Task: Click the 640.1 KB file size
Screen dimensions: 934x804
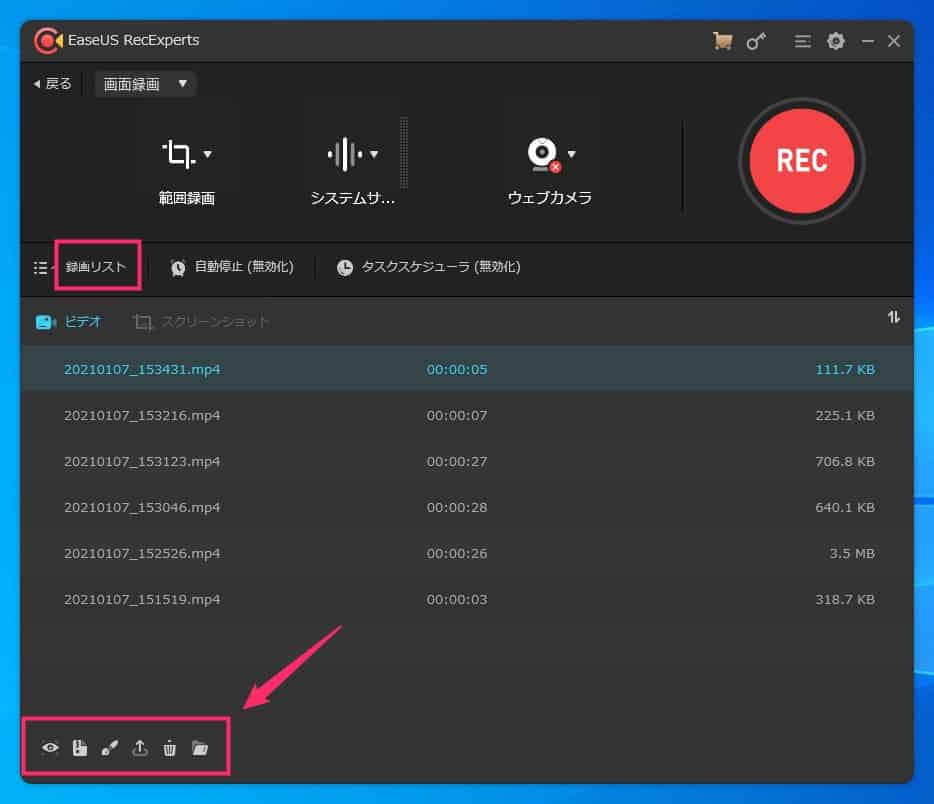Action: (845, 507)
